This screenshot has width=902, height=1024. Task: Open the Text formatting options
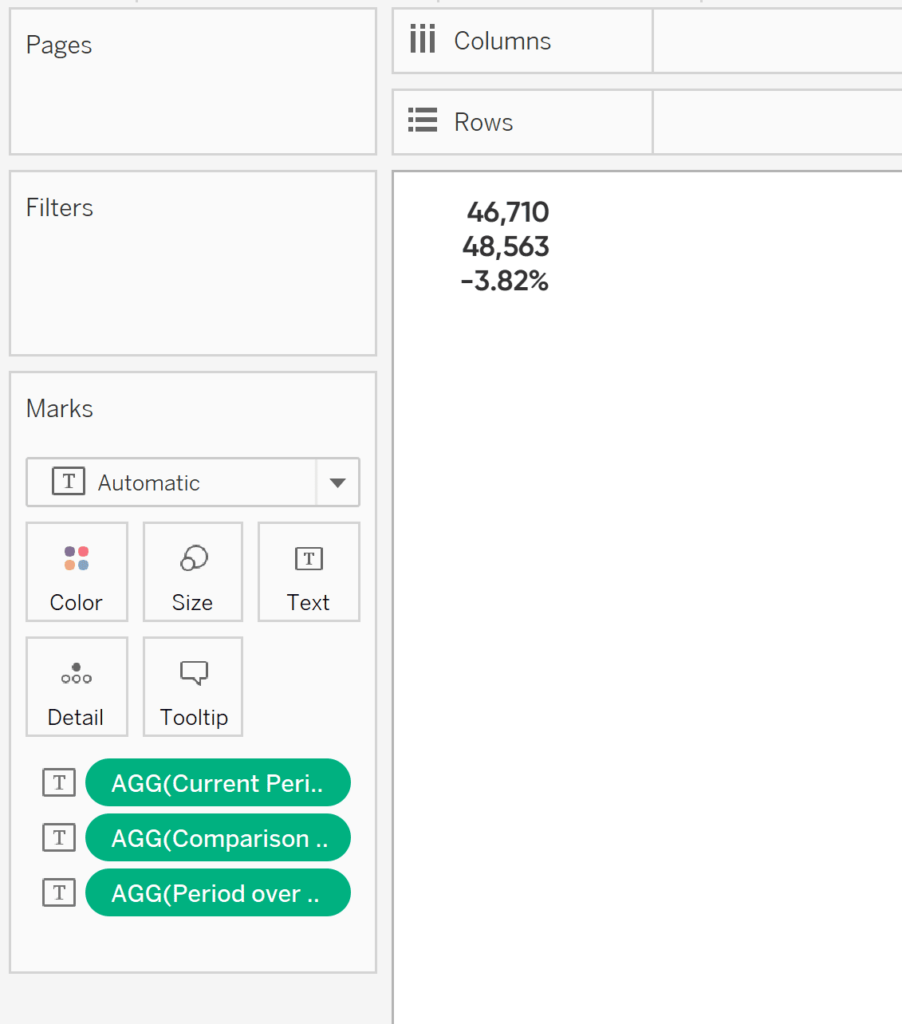pos(308,571)
